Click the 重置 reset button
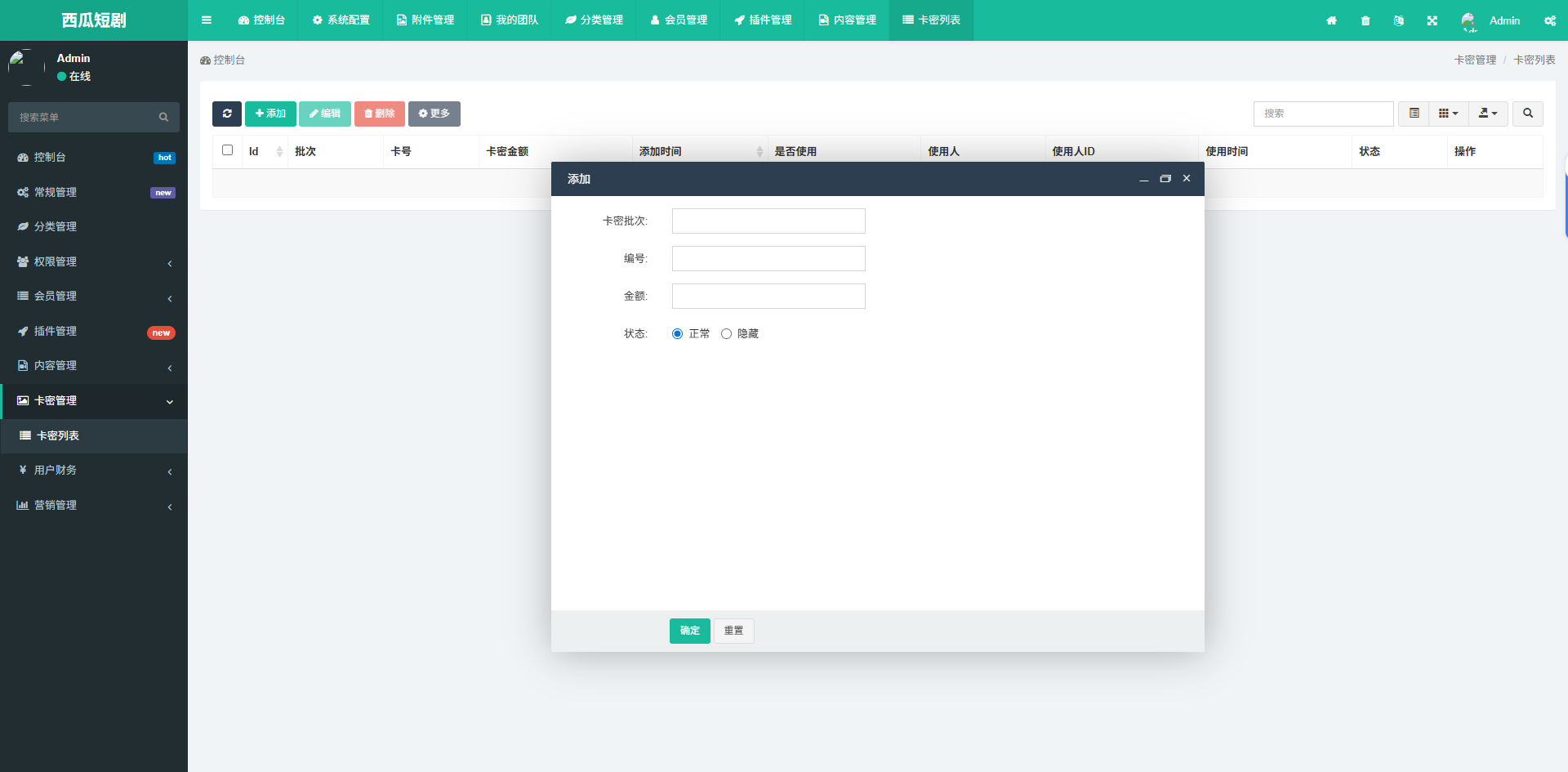The height and width of the screenshot is (772, 1568). point(733,631)
